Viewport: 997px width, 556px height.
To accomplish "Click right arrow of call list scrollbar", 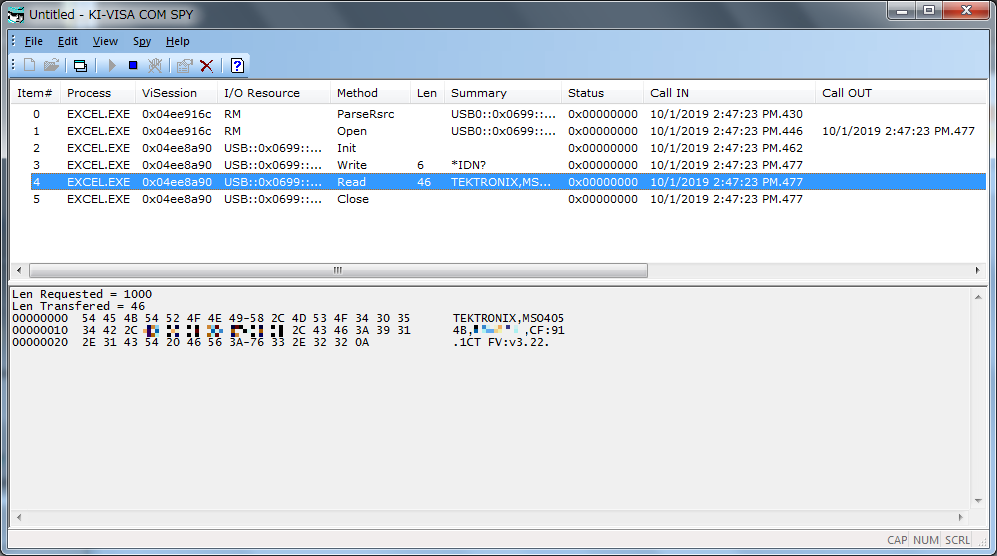I will 978,271.
